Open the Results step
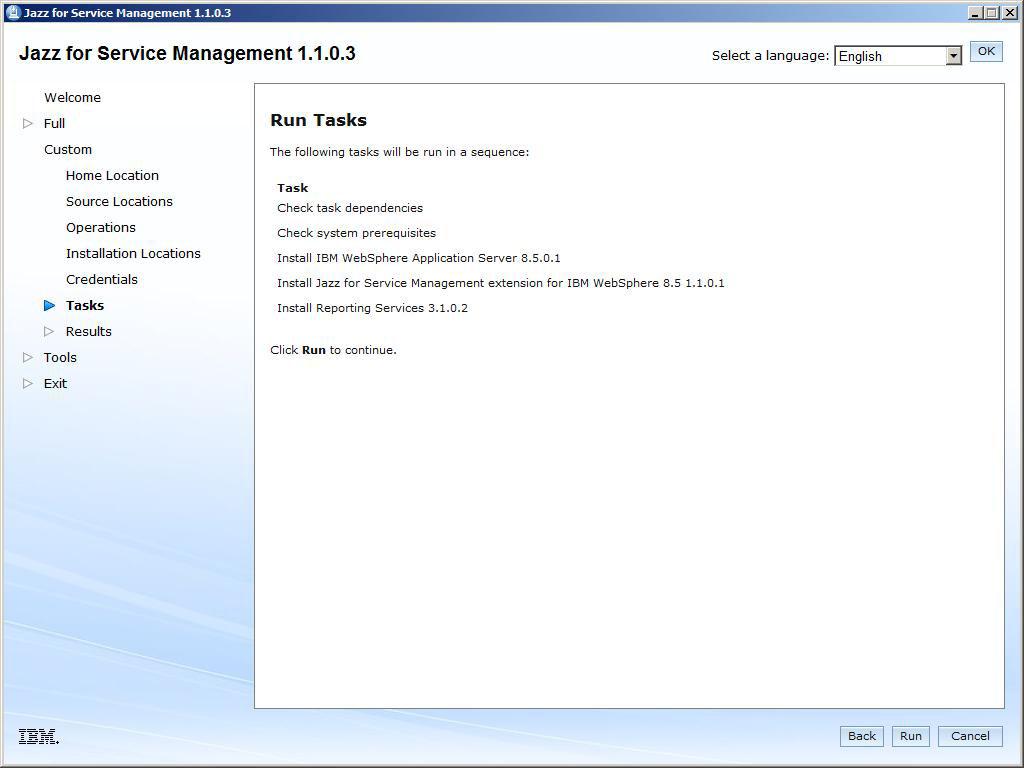 pyautogui.click(x=89, y=332)
